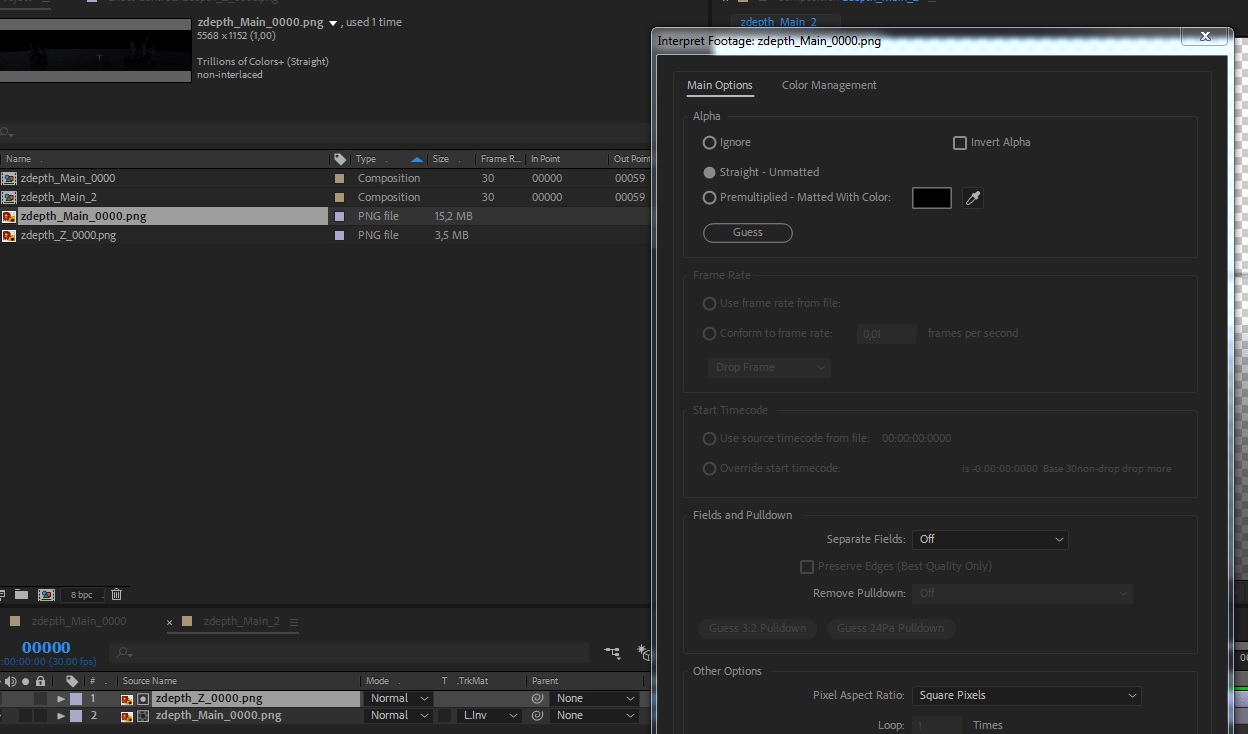Create a new composition from the Project panel footer
Image resolution: width=1248 pixels, height=734 pixels.
click(46, 594)
